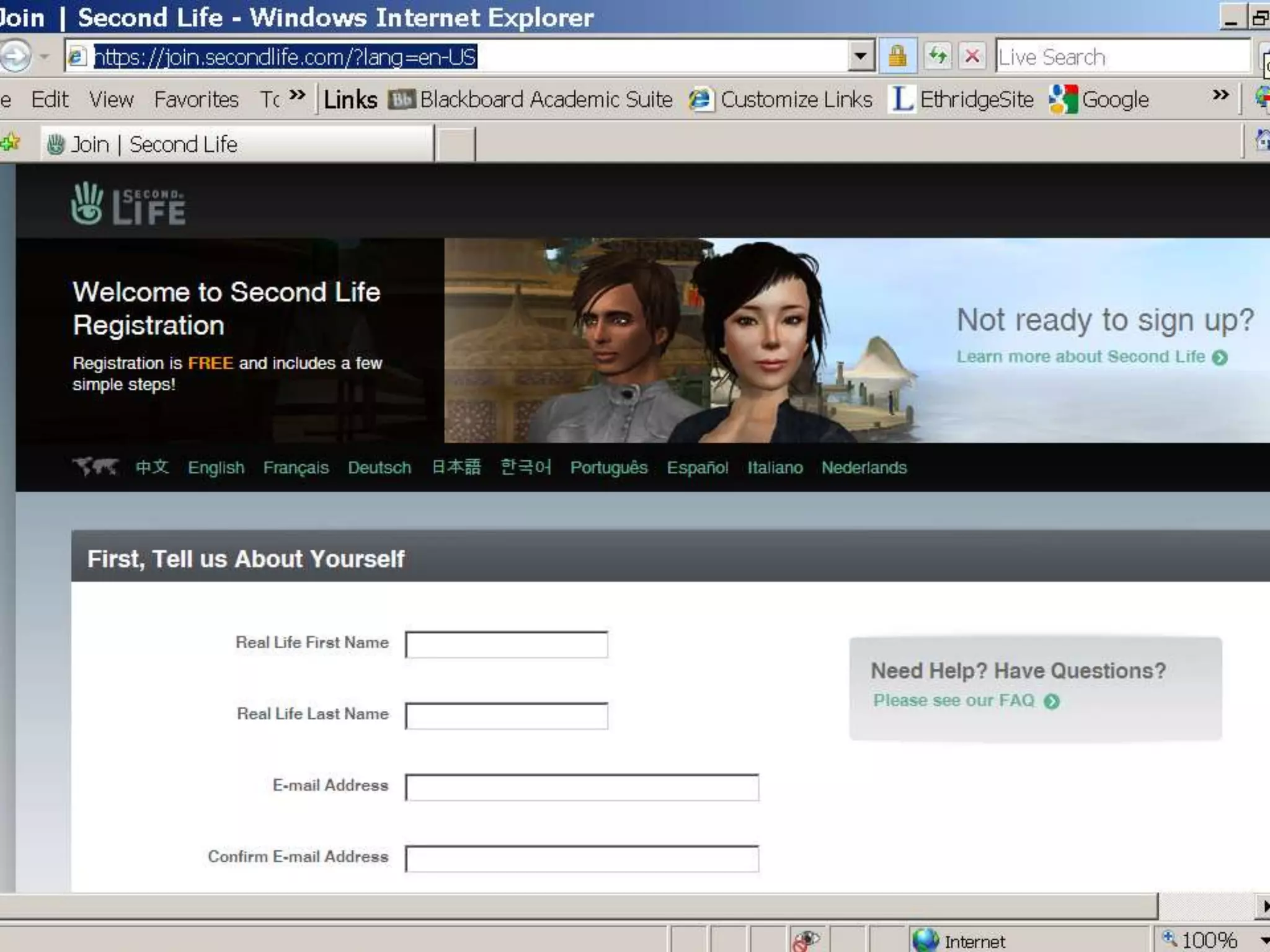The image size is (1270, 952).
Task: Expand the Links bar overflow chevron
Action: pos(1220,95)
